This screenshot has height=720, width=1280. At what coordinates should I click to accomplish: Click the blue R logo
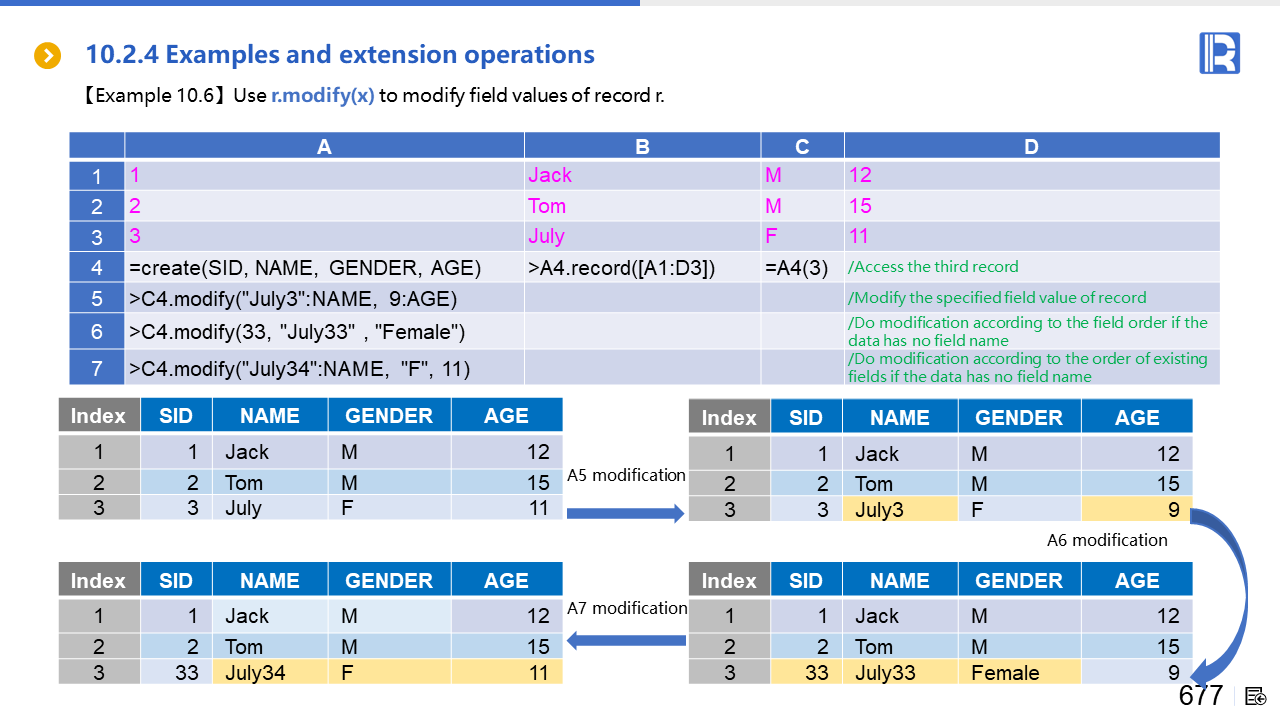[x=1219, y=53]
